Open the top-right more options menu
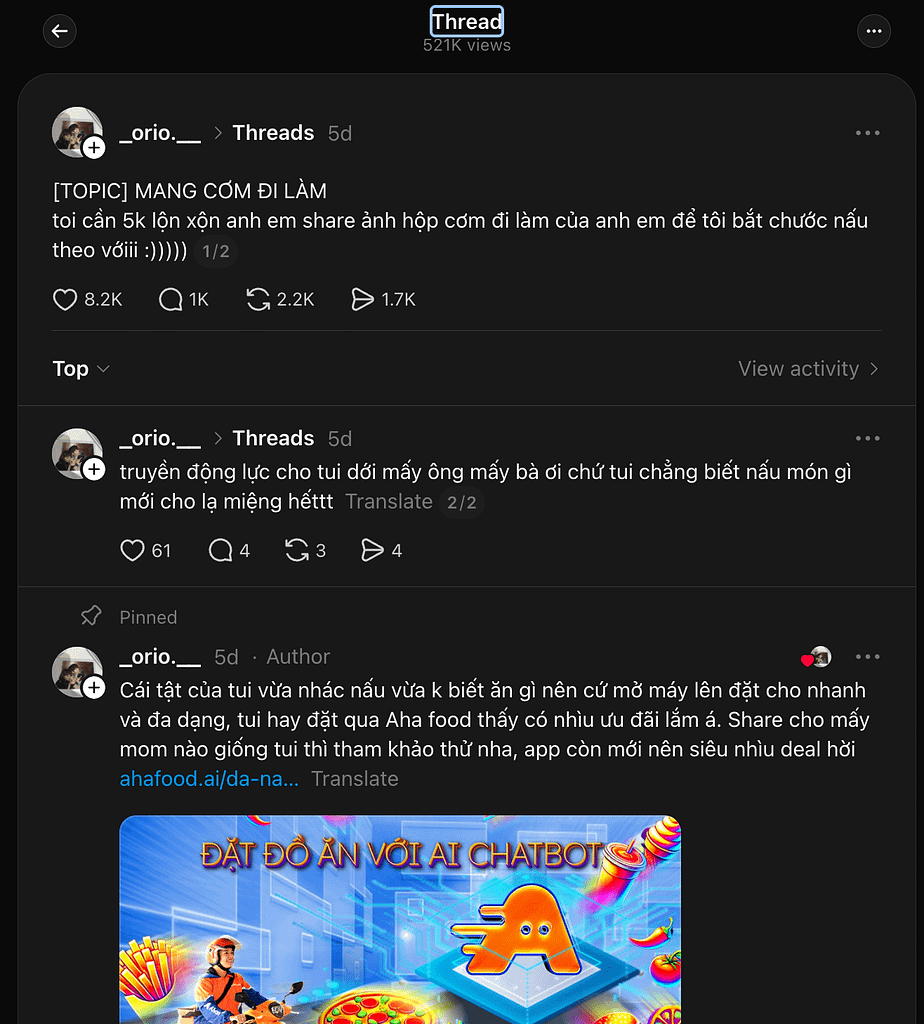This screenshot has width=924, height=1024. 874,31
